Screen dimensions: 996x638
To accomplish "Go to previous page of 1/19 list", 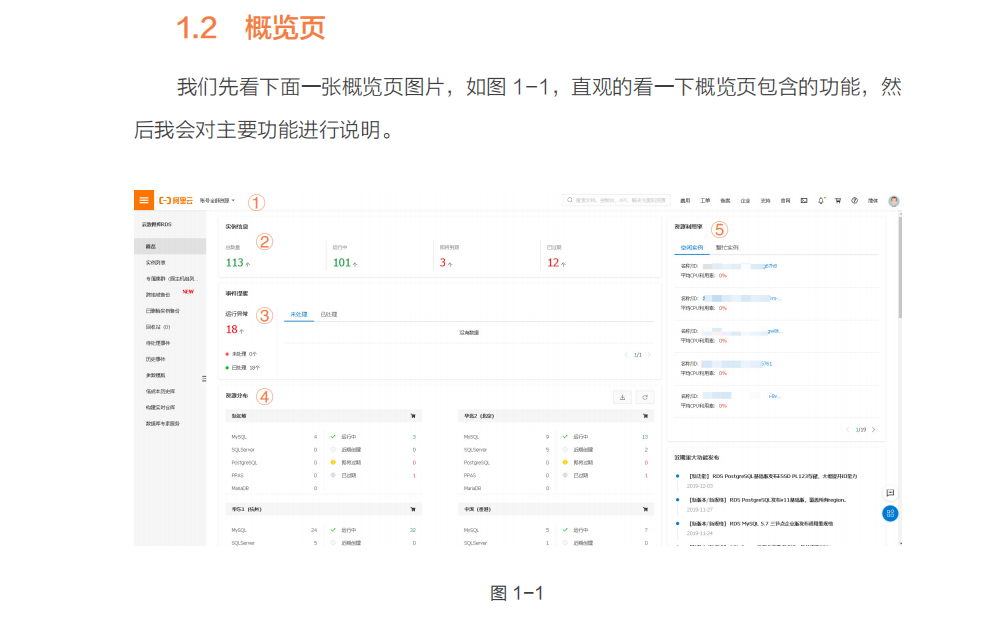I will tap(848, 430).
